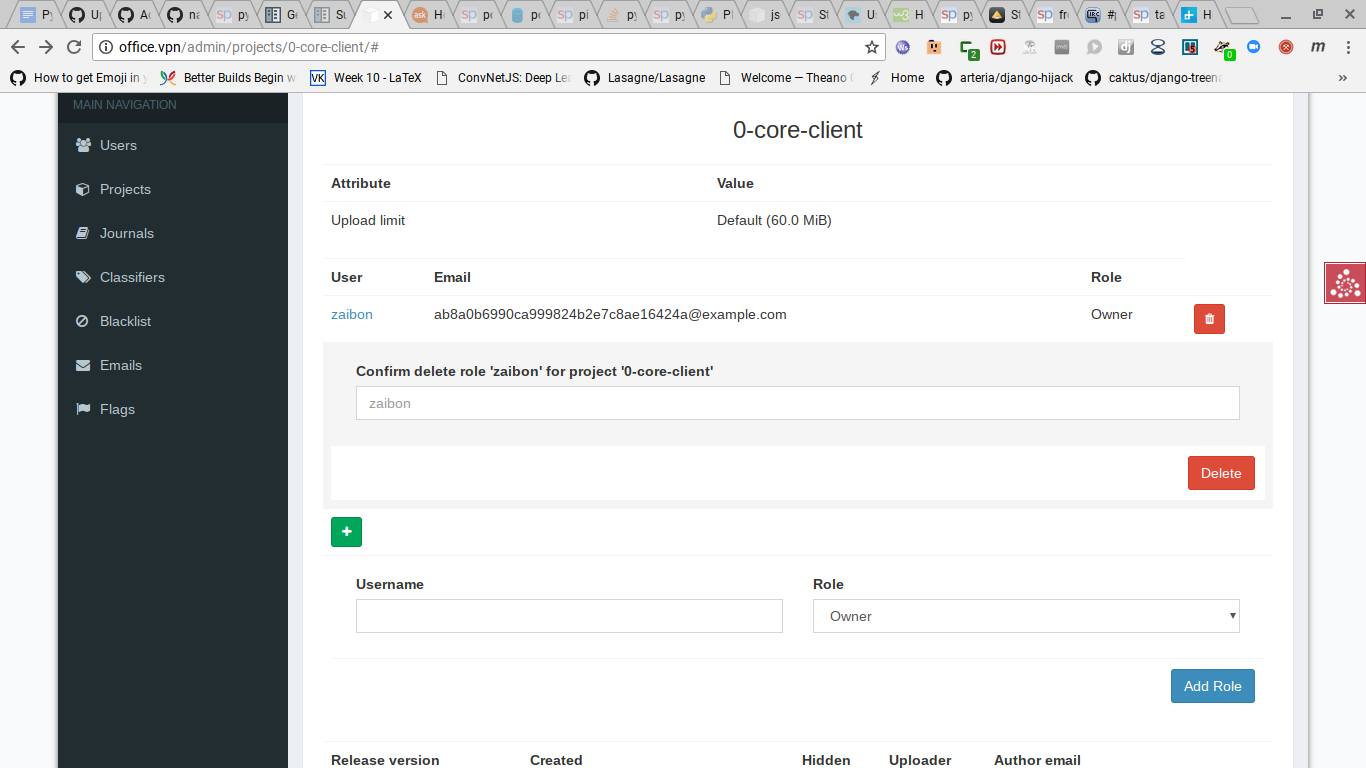Screen dimensions: 1366x768
Task: Switch to the green w3 tab
Action: [908, 15]
